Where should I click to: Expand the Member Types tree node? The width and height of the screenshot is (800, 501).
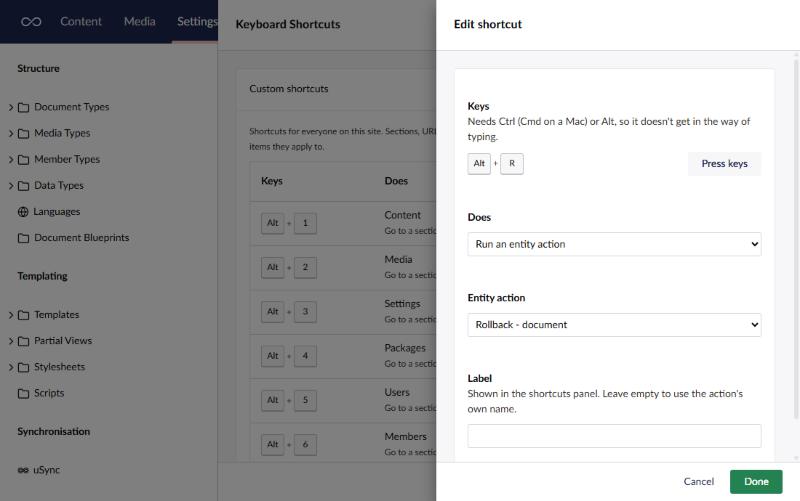11,160
